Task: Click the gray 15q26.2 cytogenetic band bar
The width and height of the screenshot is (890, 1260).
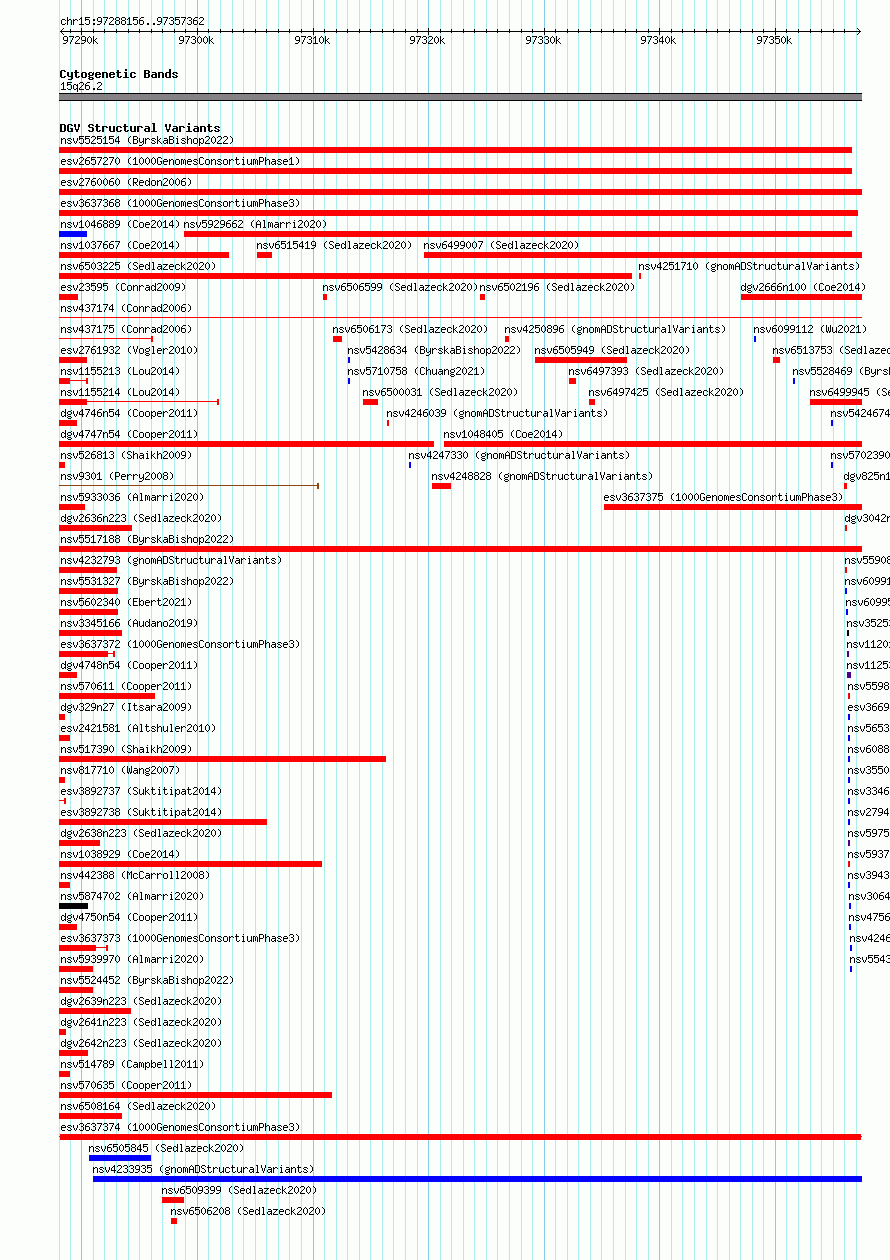Action: 460,97
